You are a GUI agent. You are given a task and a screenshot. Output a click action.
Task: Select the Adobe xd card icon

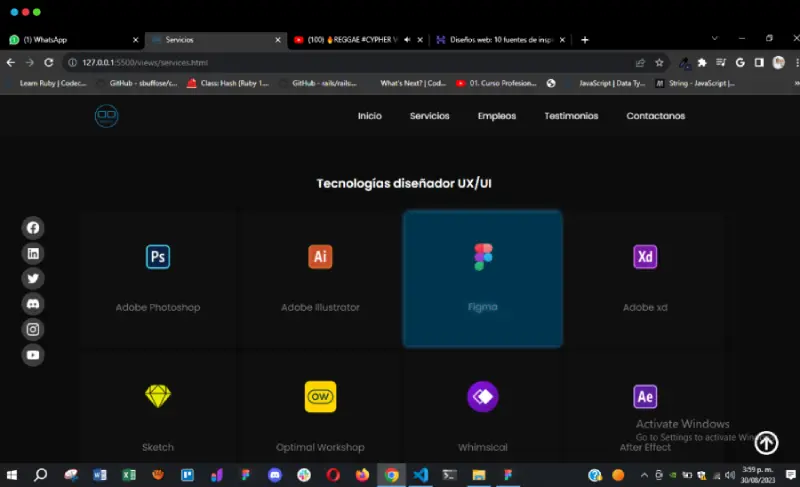coord(645,257)
